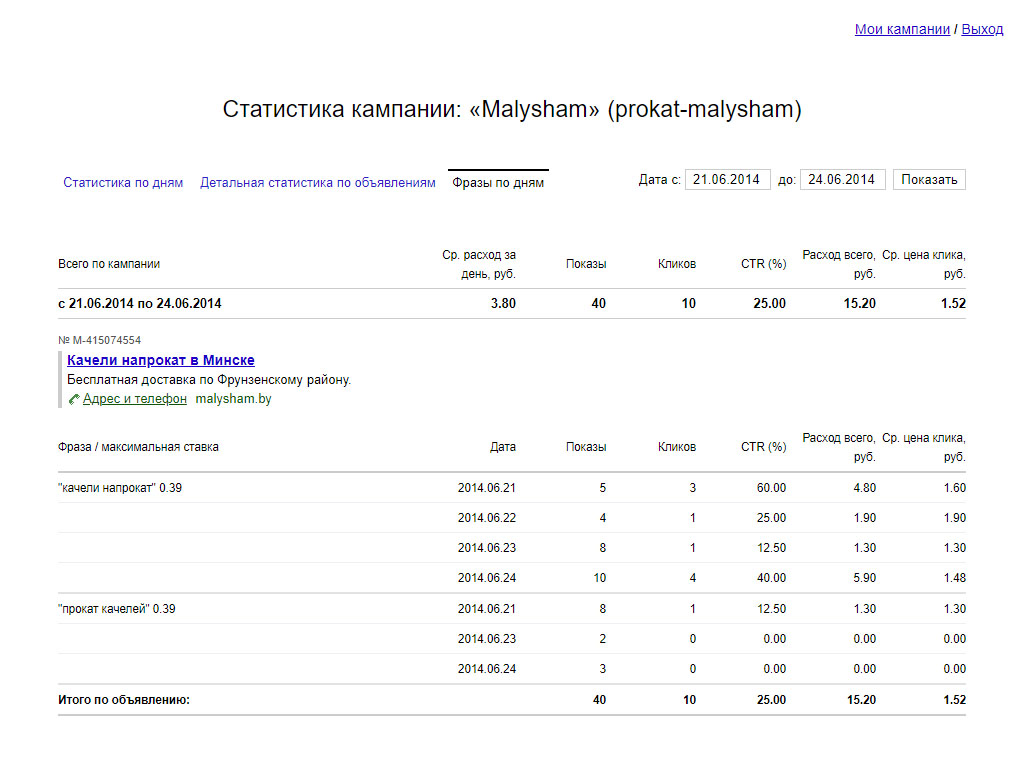Open the Мои кампании link
Image resolution: width=1024 pixels, height=768 pixels.
click(x=902, y=29)
